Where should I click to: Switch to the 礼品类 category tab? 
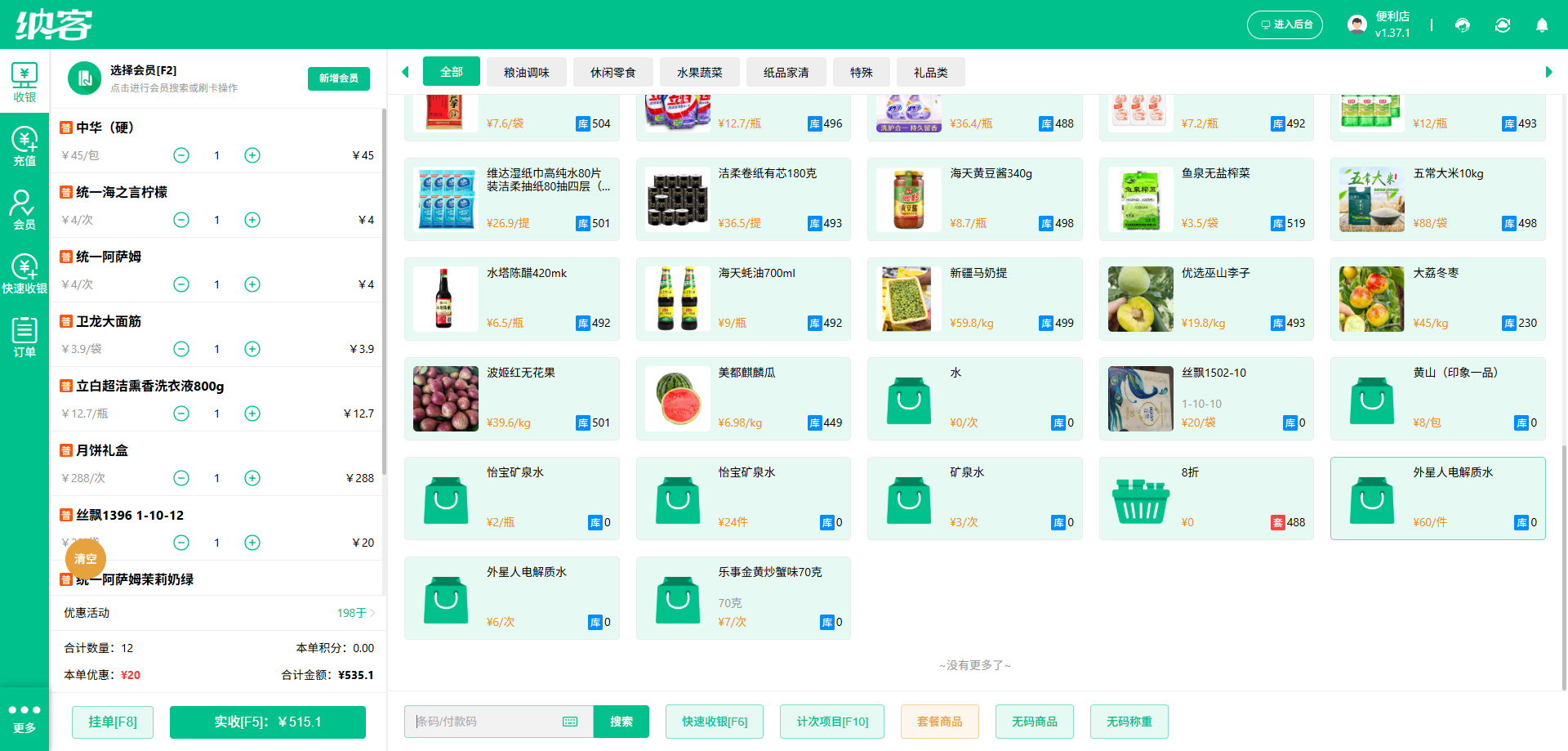[931, 72]
